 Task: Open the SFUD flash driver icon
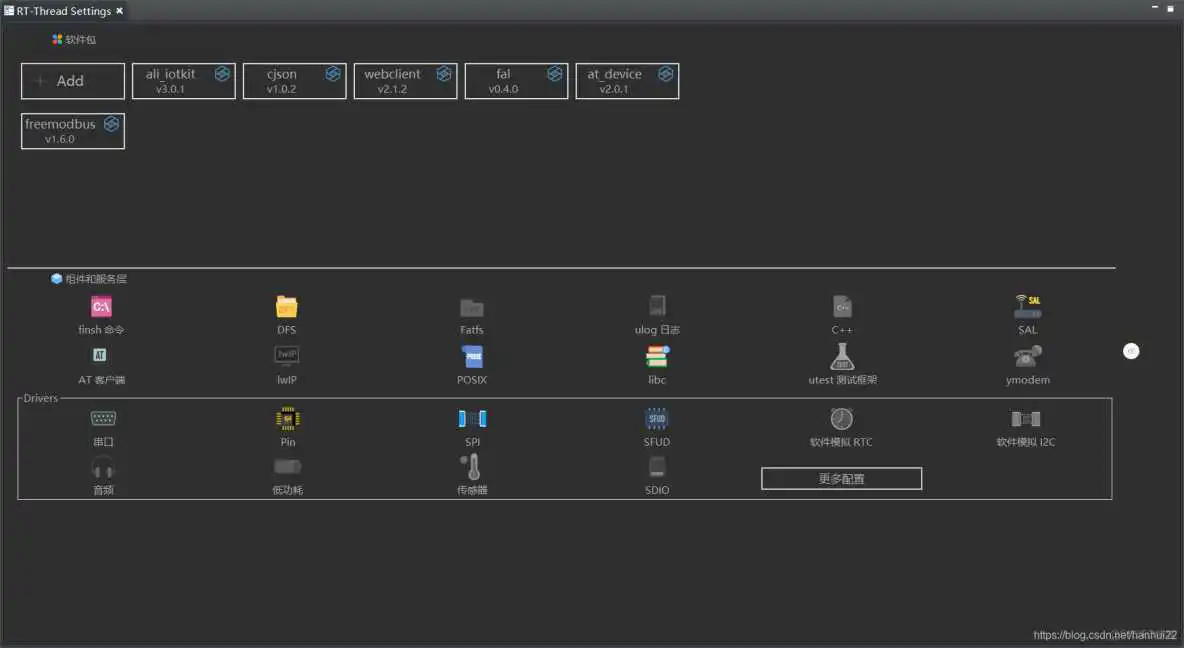pos(656,418)
